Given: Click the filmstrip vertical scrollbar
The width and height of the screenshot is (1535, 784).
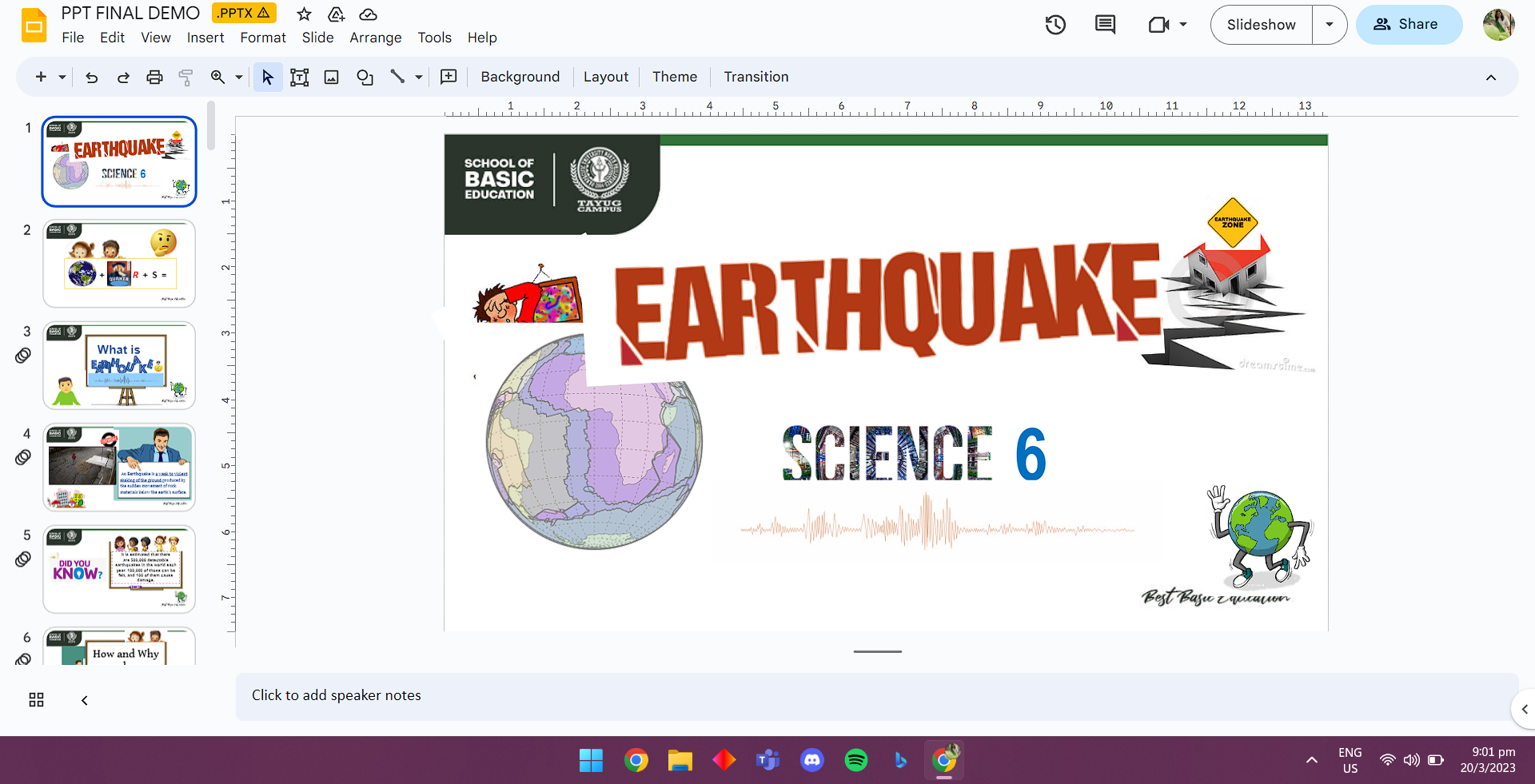Looking at the screenshot, I should pyautogui.click(x=211, y=125).
